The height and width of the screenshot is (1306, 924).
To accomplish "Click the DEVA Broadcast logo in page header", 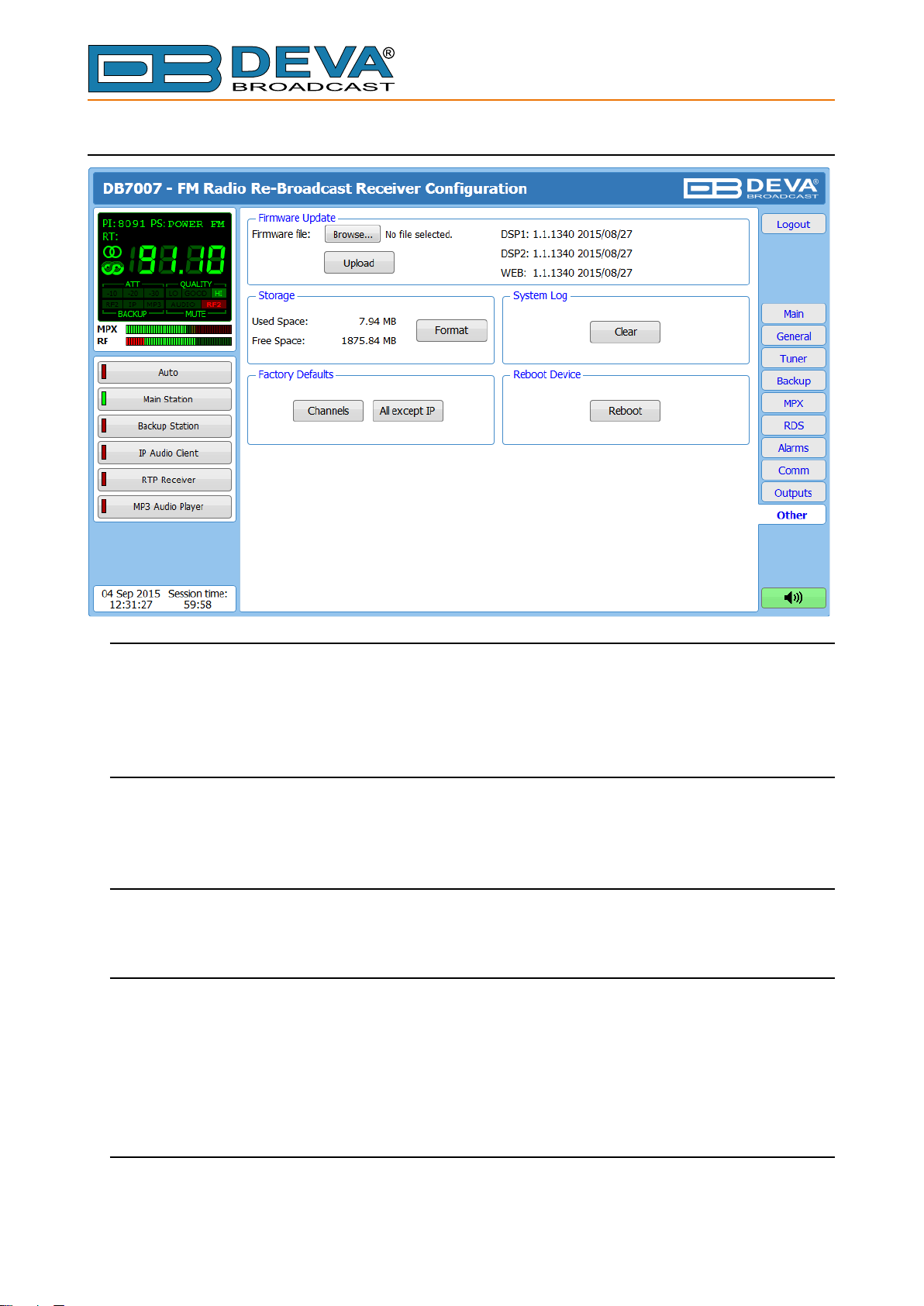I will pos(241,69).
